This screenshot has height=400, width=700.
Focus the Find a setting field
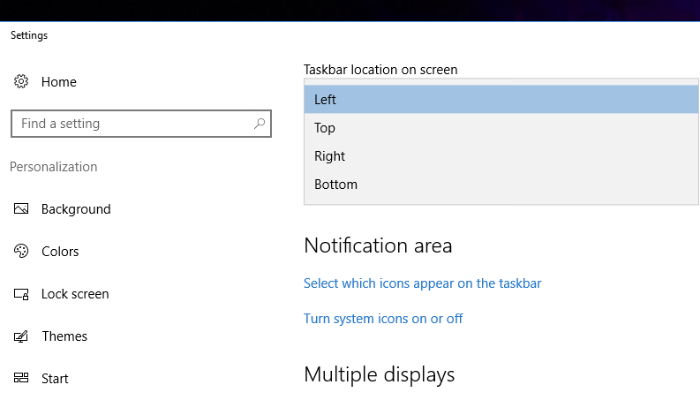(x=141, y=124)
